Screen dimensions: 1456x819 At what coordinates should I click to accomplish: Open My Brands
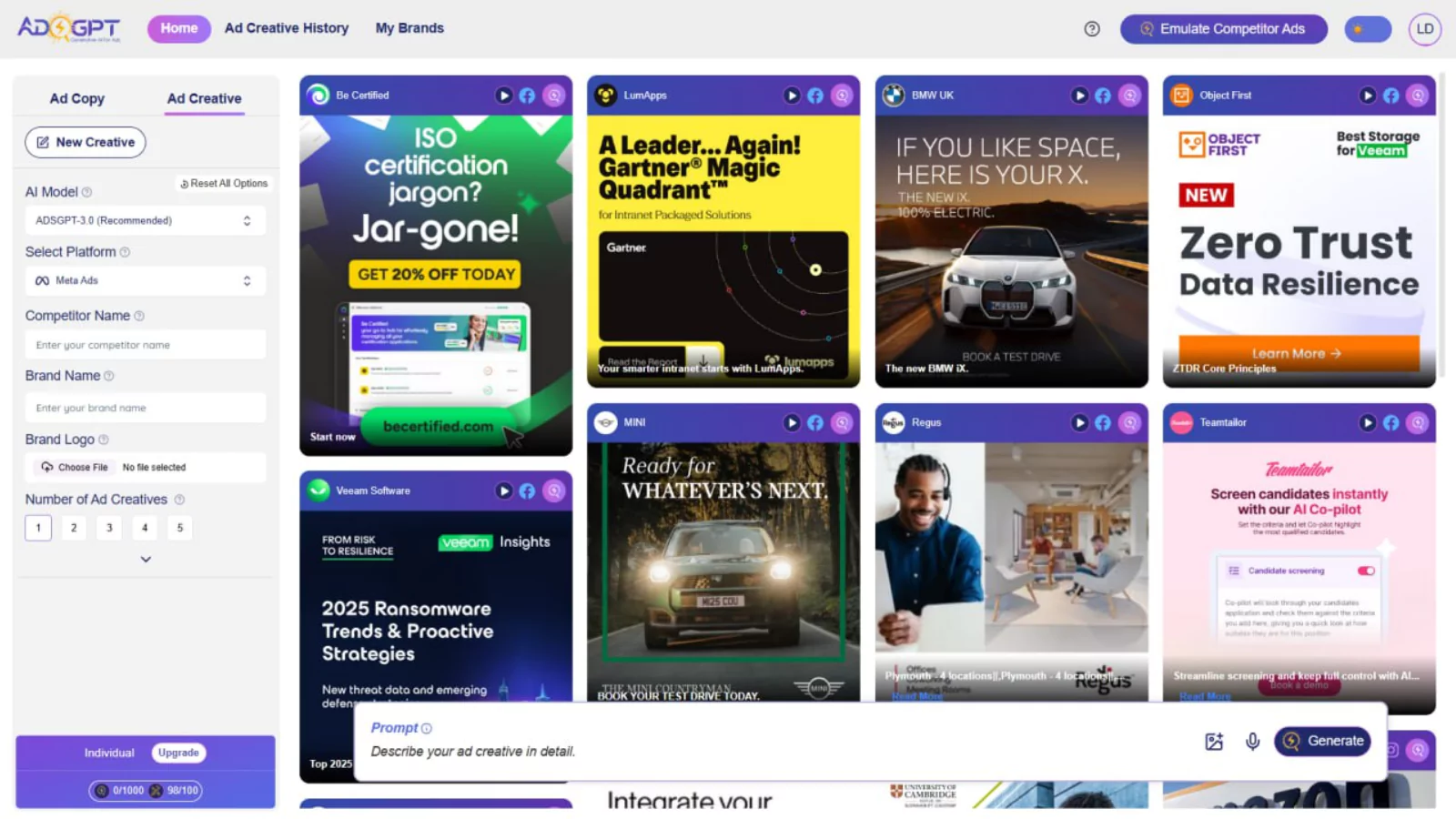click(x=409, y=28)
